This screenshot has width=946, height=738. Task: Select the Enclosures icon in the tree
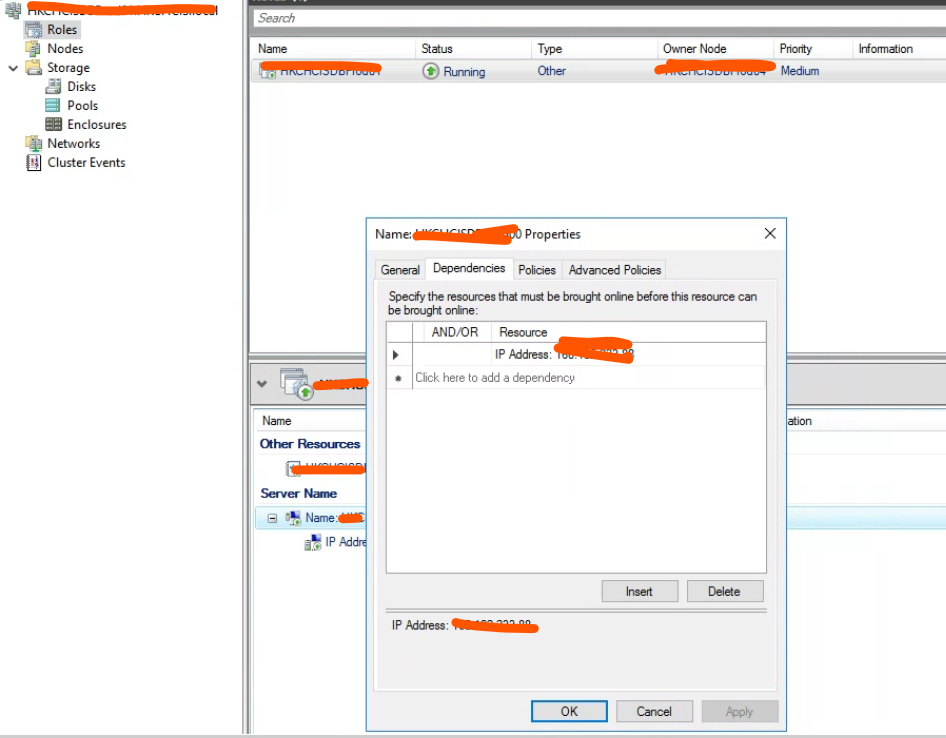(53, 124)
